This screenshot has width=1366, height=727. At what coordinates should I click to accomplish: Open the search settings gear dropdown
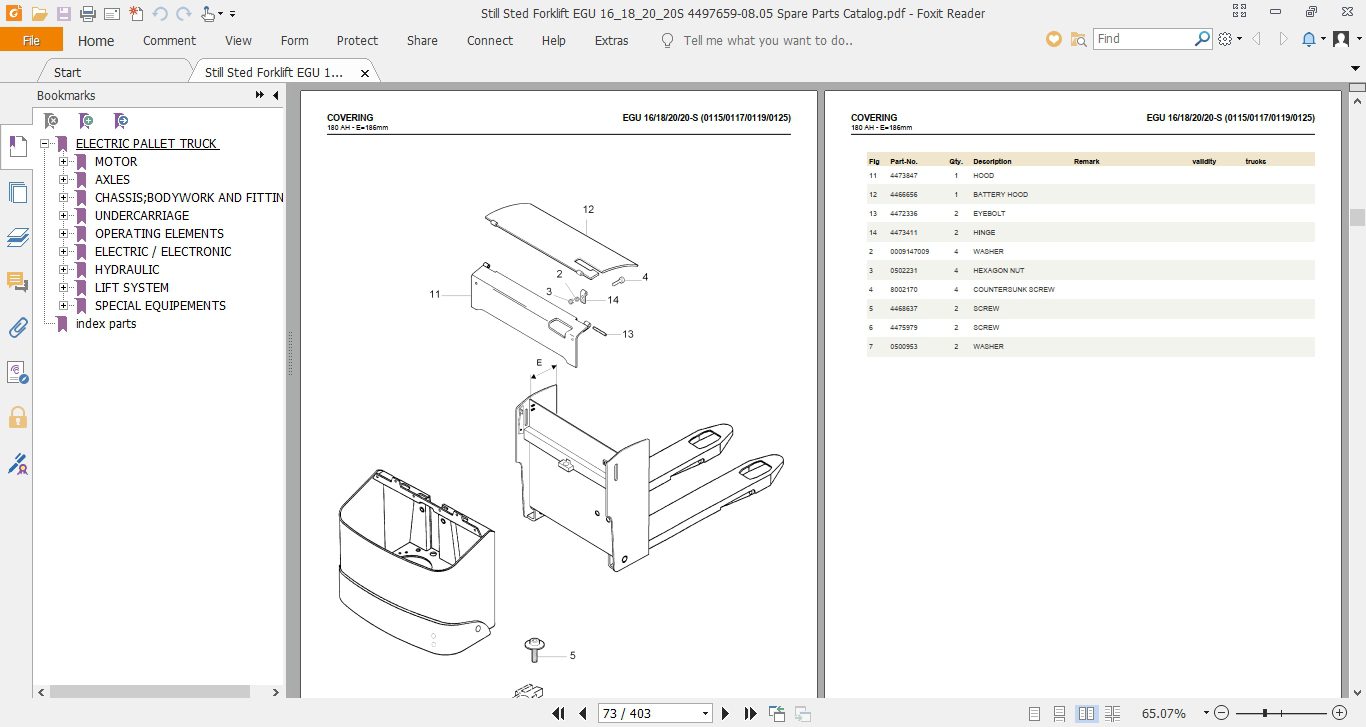tap(1229, 39)
